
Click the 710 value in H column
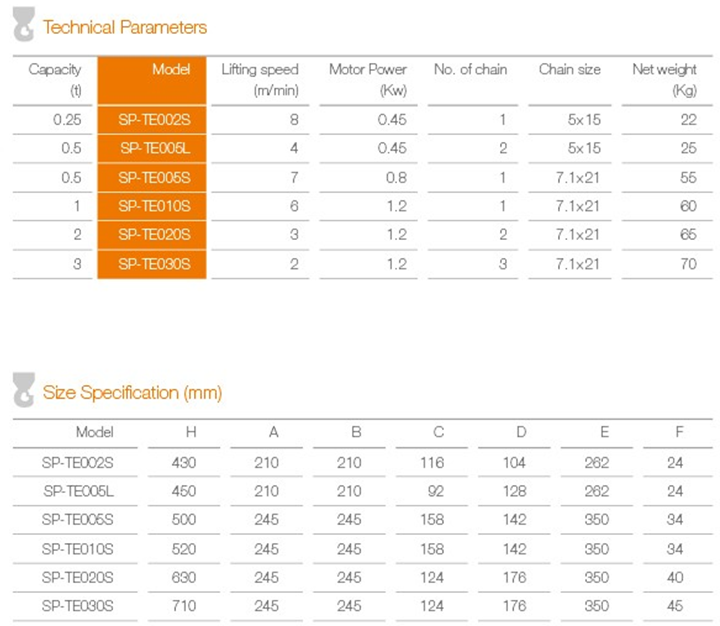tap(185, 606)
